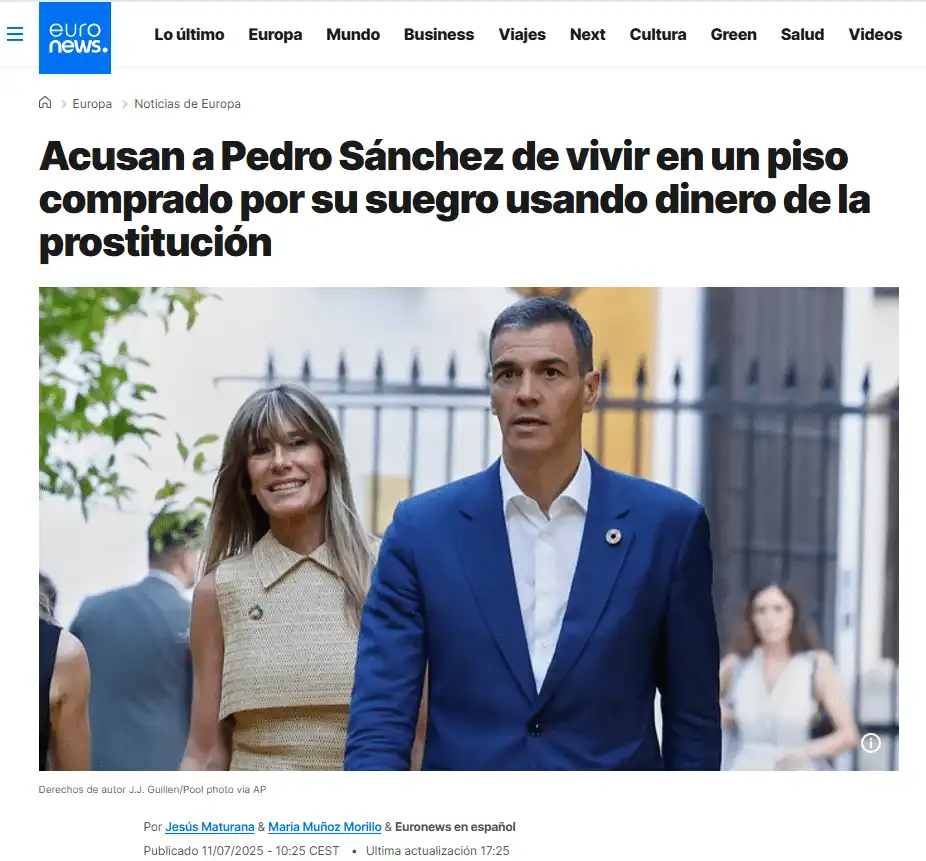Click Europa breadcrumb link
The height and width of the screenshot is (861, 926).
click(x=92, y=103)
